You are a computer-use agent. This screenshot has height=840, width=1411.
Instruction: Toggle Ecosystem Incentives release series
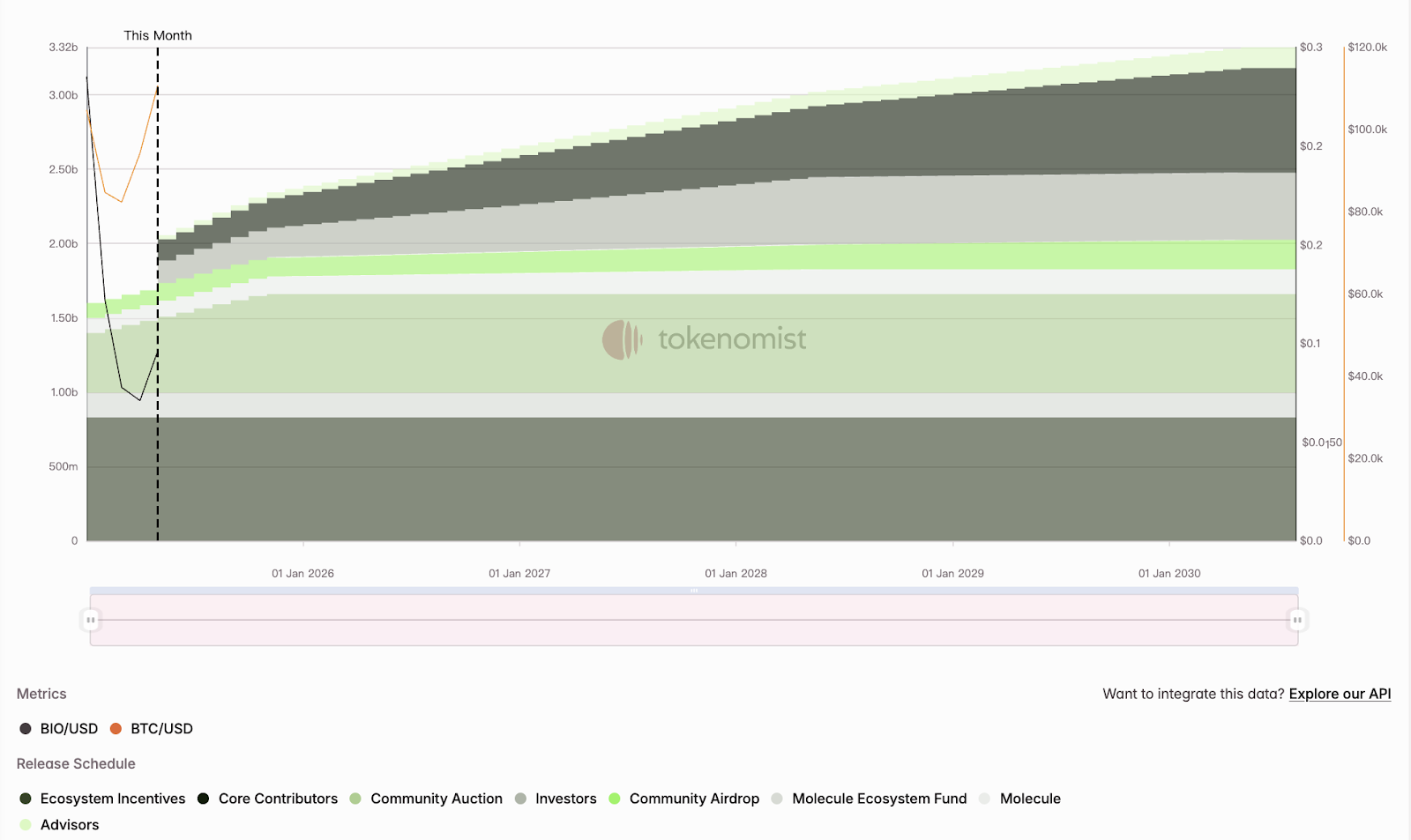pyautogui.click(x=102, y=799)
